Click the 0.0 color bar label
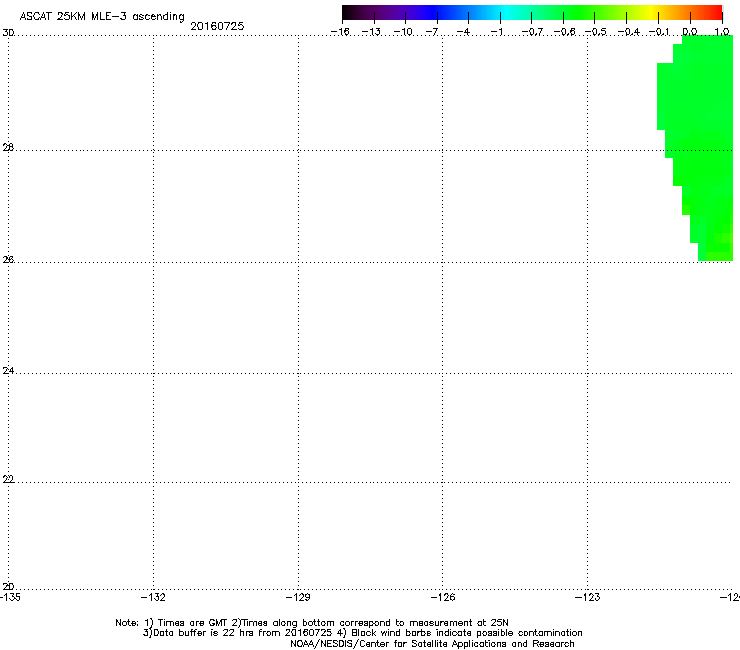This screenshot has height=650, width=740. 690,32
